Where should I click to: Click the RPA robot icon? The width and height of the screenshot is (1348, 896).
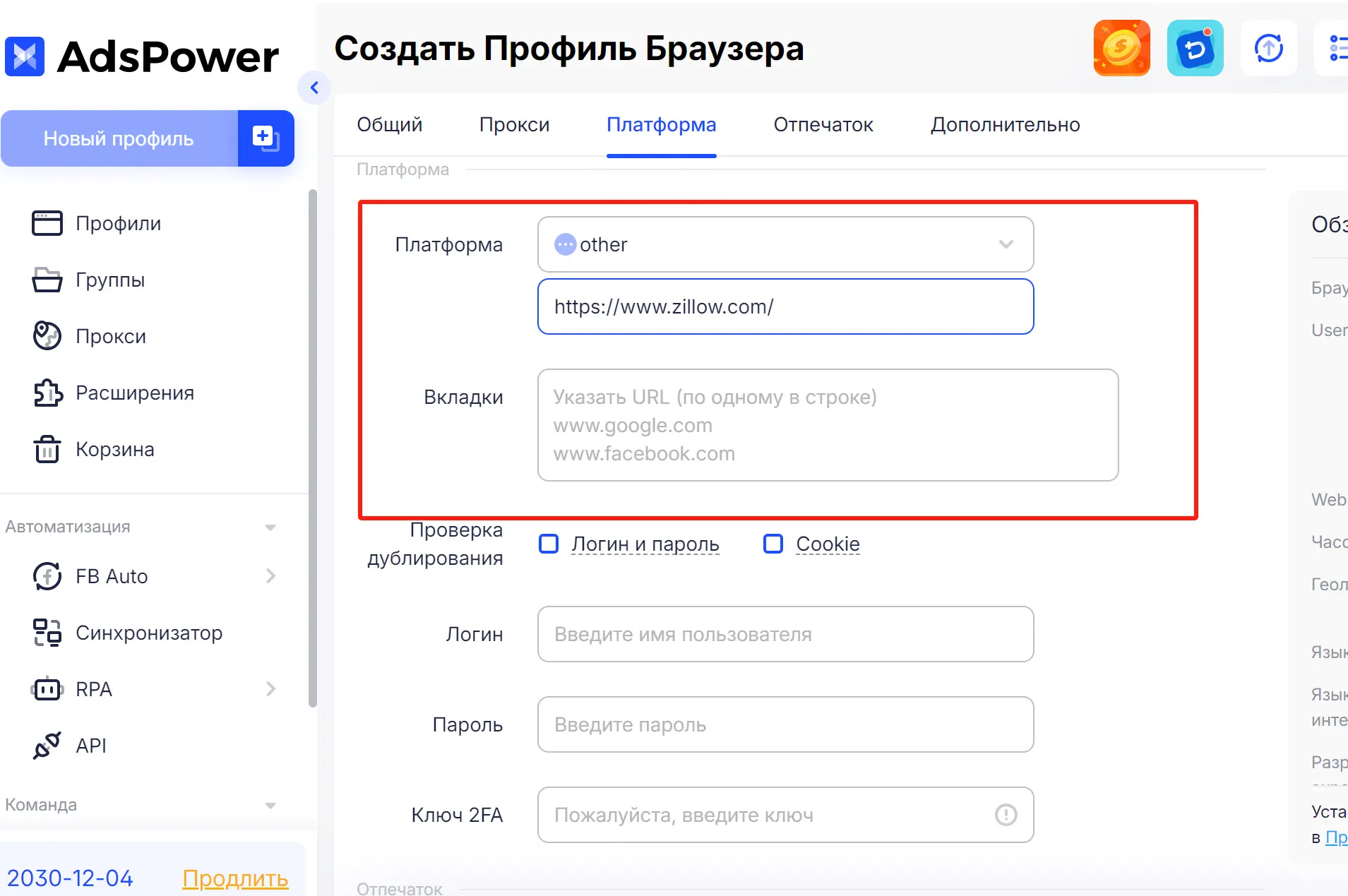point(47,689)
